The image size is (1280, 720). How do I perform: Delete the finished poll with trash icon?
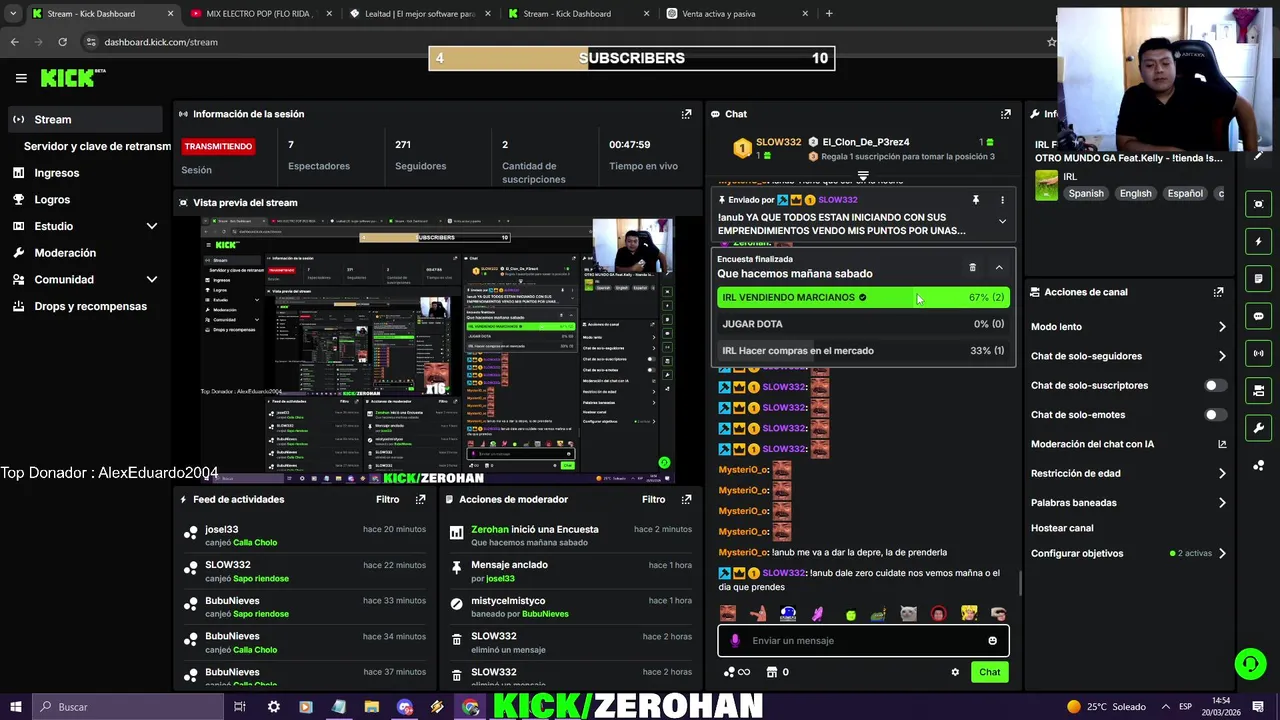(972, 267)
